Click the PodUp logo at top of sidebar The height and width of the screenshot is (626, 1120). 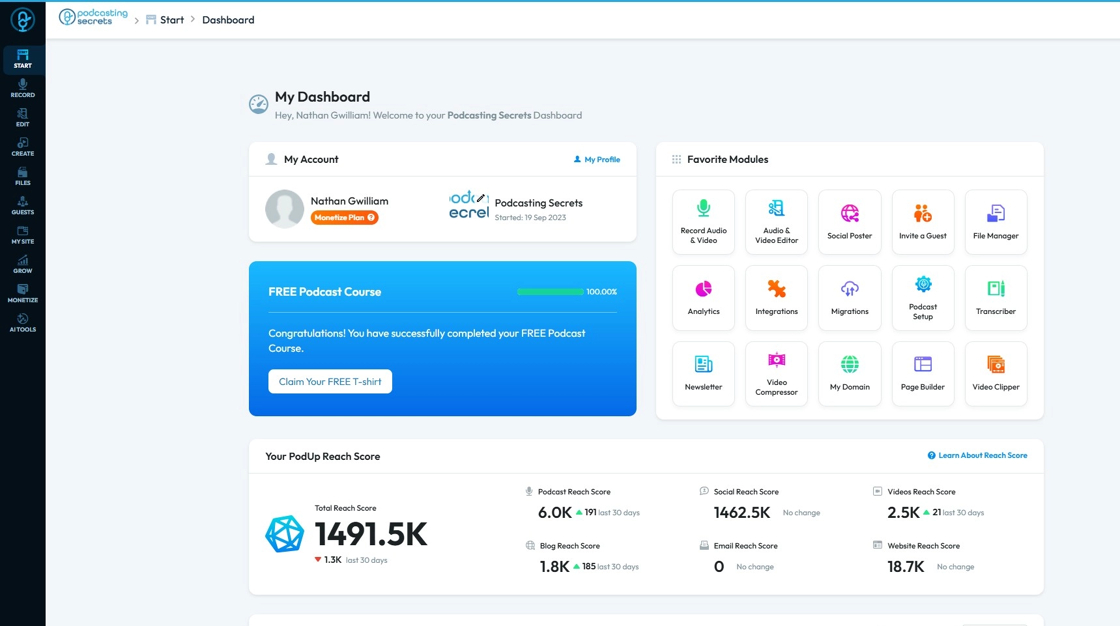pos(22,20)
